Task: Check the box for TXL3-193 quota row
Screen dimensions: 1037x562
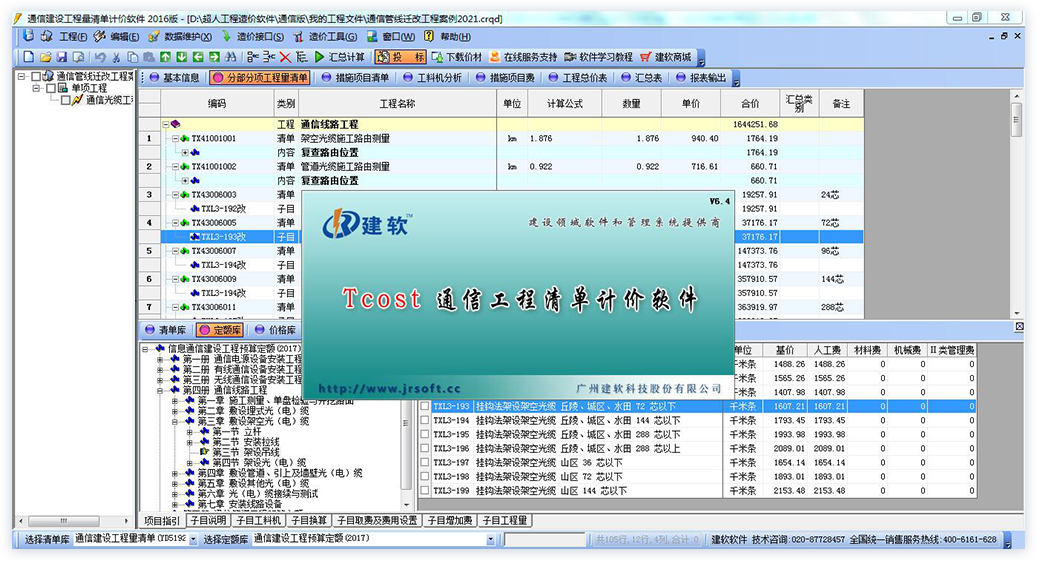Action: click(425, 407)
